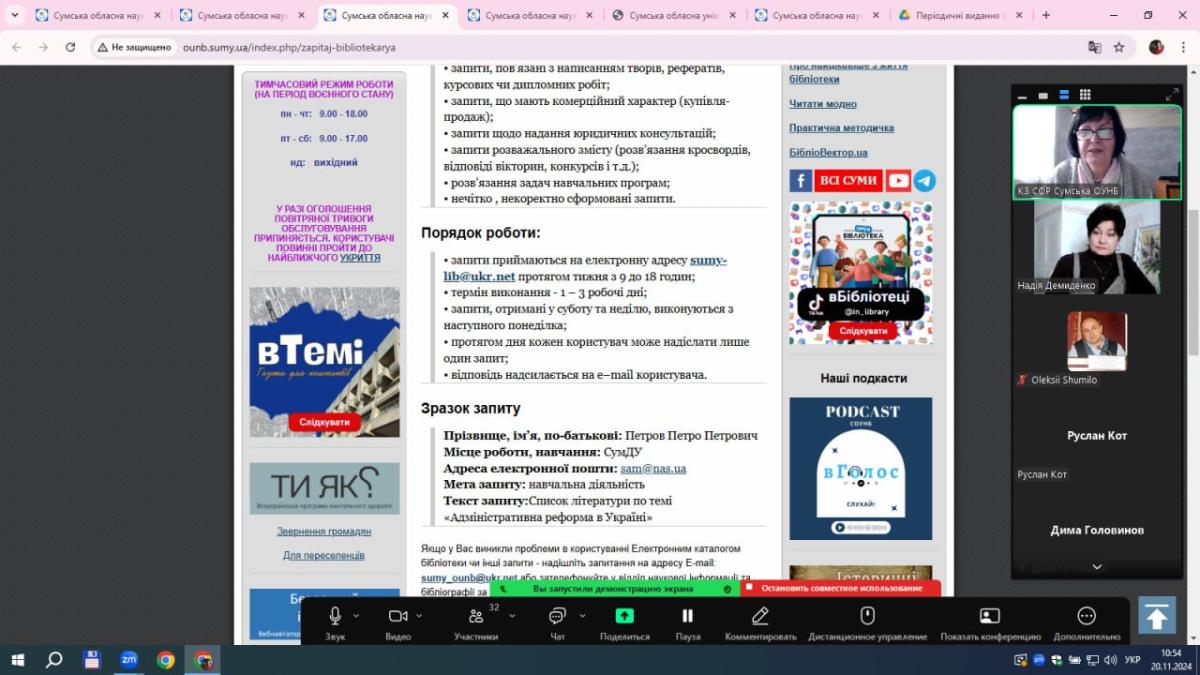Click the remote control mouse icon
Viewport: 1200px width, 675px height.
pos(867,616)
